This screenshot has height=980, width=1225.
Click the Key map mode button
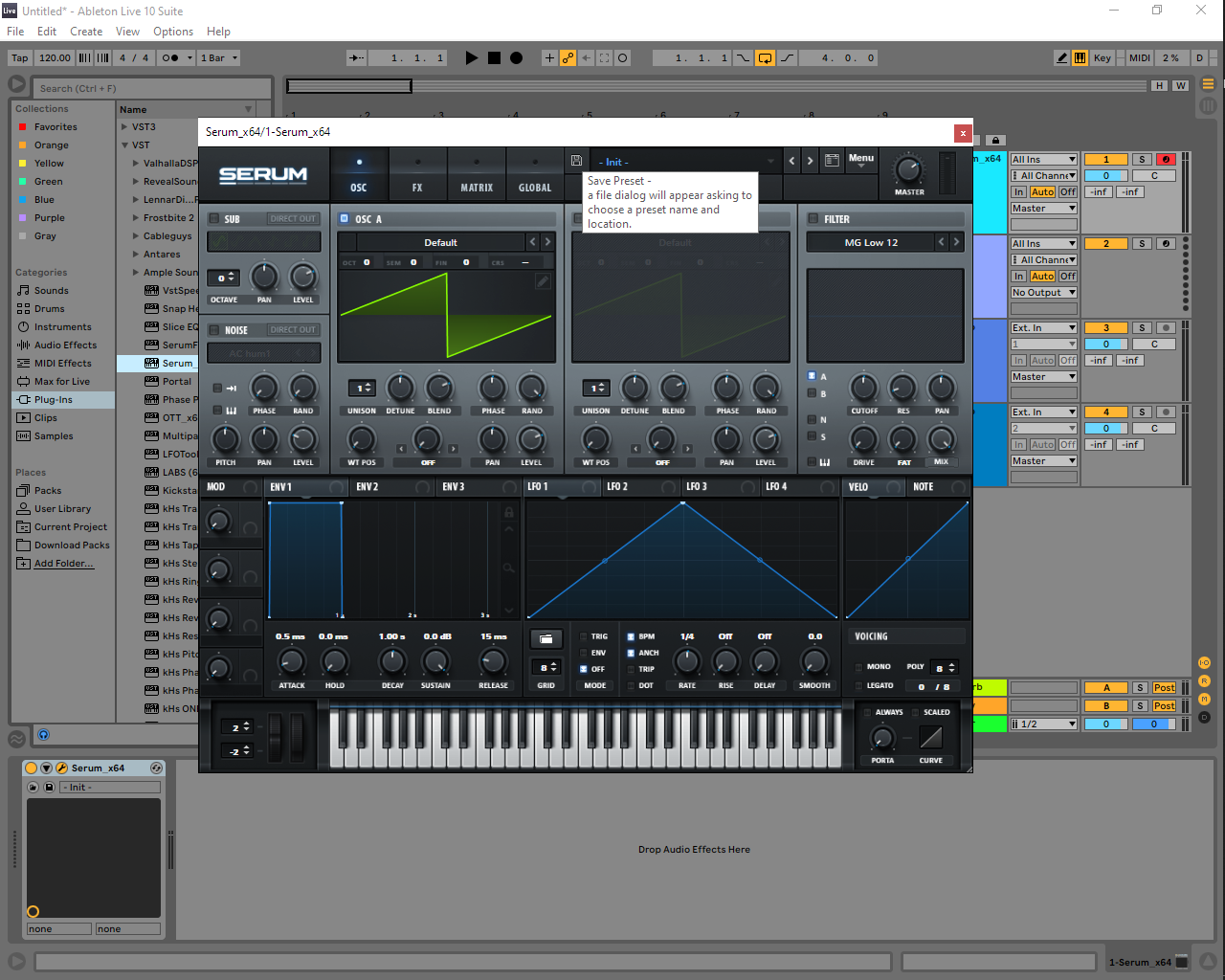pyautogui.click(x=1102, y=57)
